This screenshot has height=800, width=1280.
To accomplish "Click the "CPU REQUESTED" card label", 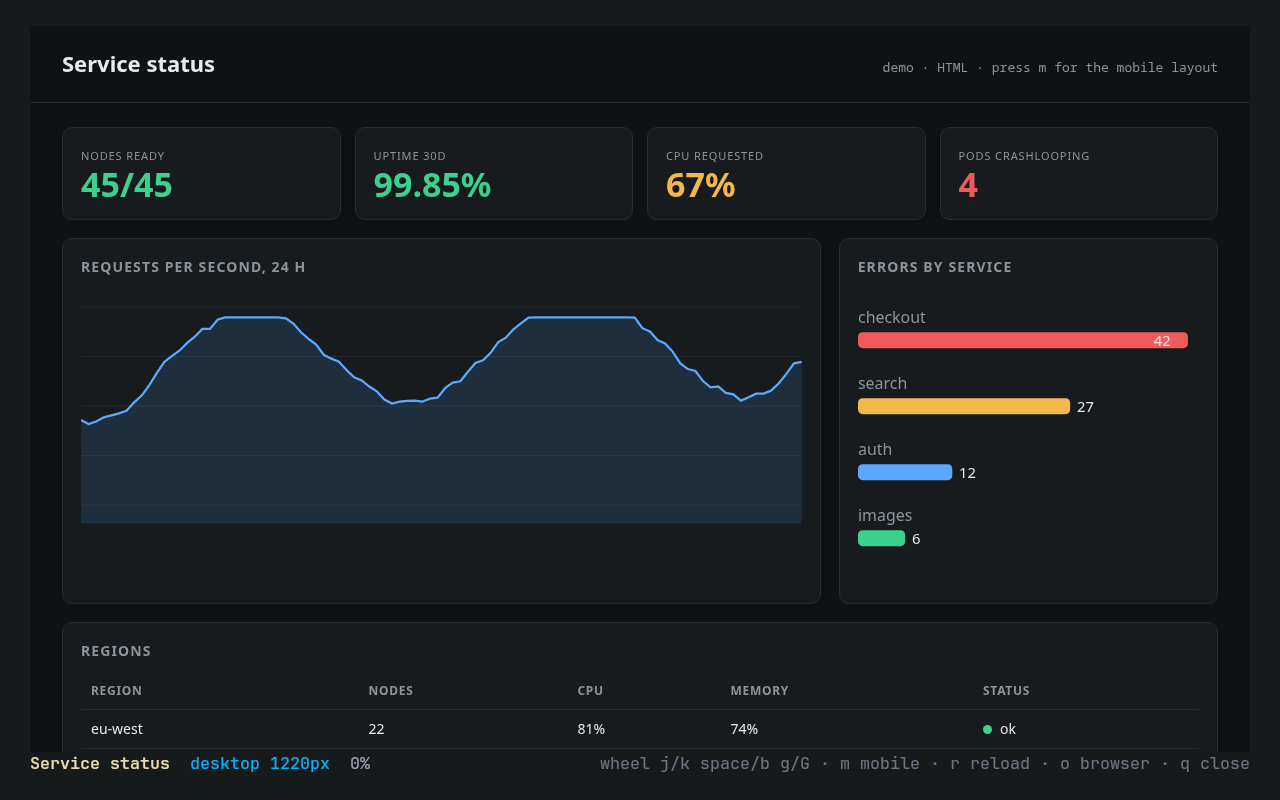I will click(715, 156).
